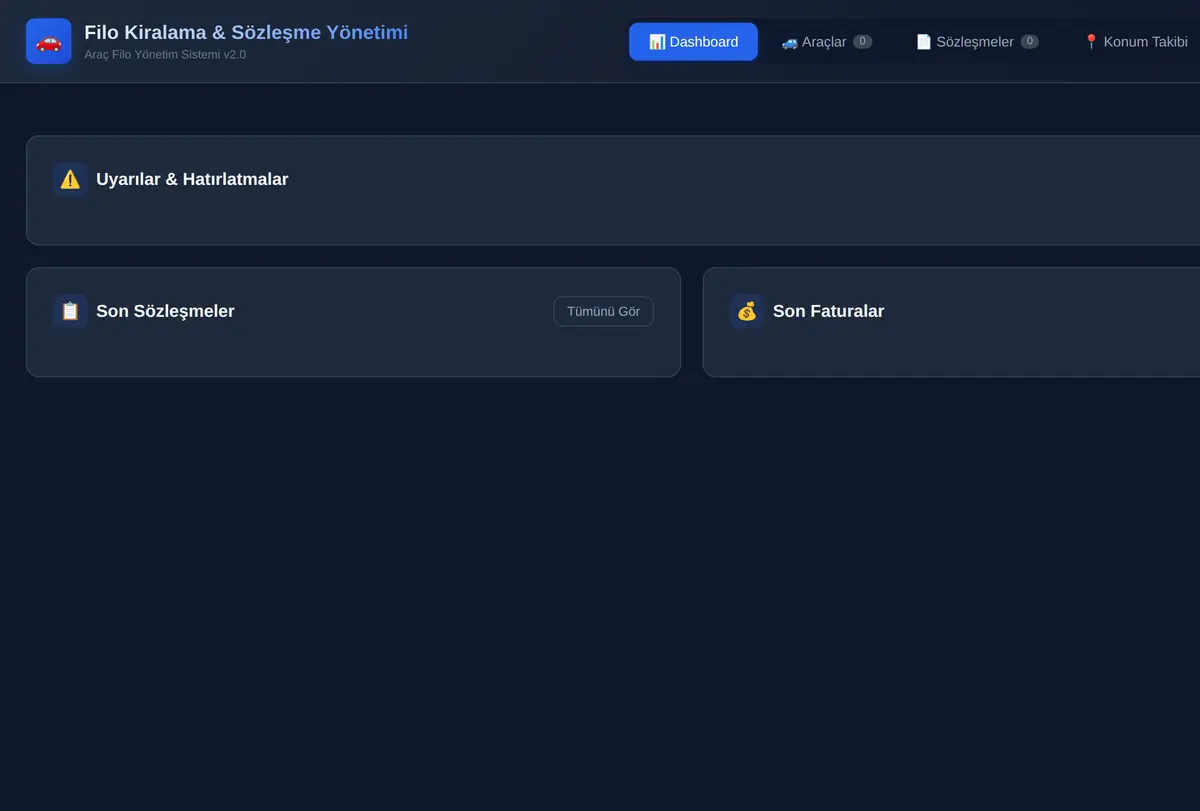Open the Konum Takibi tab
Screen dimensions: 1200x811
click(1135, 42)
